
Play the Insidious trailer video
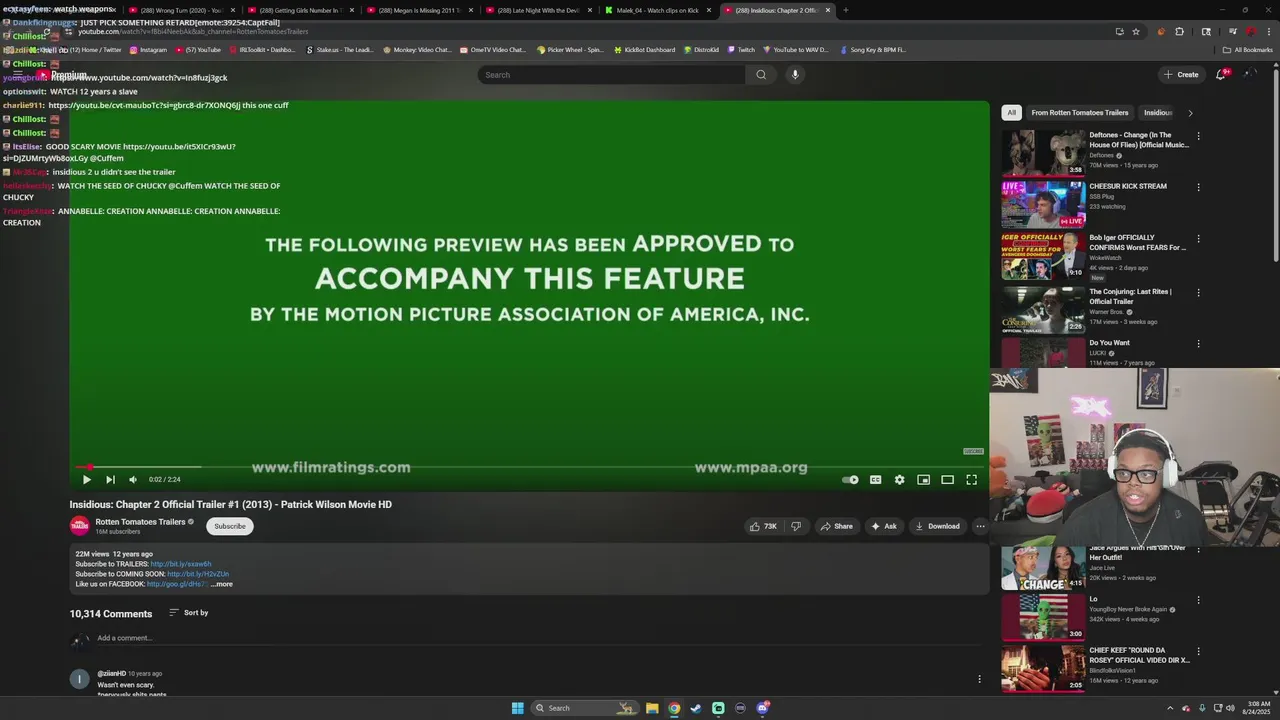click(86, 480)
